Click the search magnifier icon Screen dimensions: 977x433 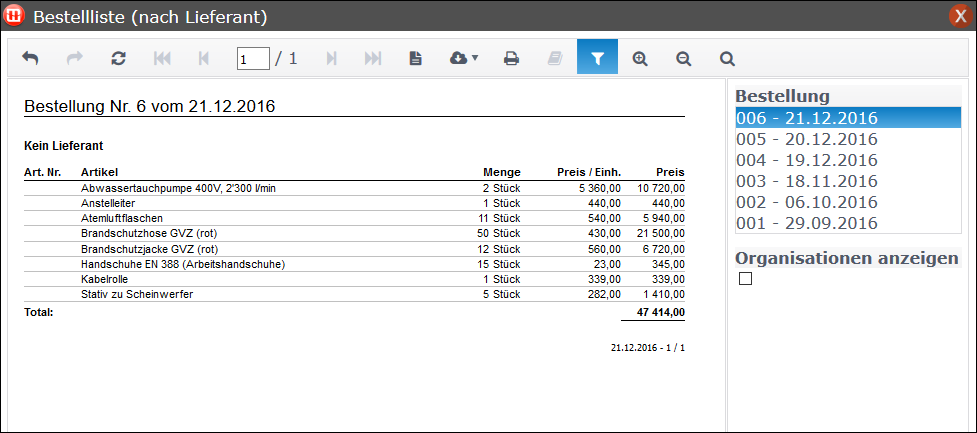click(x=727, y=59)
